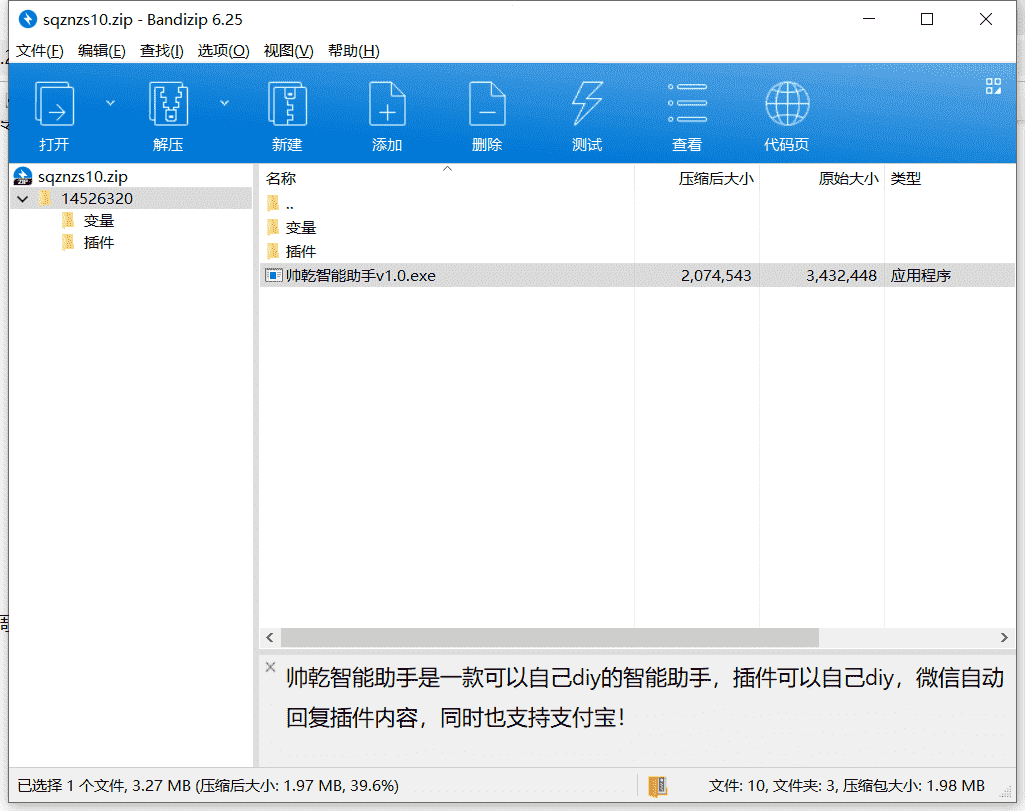The width and height of the screenshot is (1025, 811).
Task: Open the 选项(O) menu
Action: pyautogui.click(x=224, y=51)
